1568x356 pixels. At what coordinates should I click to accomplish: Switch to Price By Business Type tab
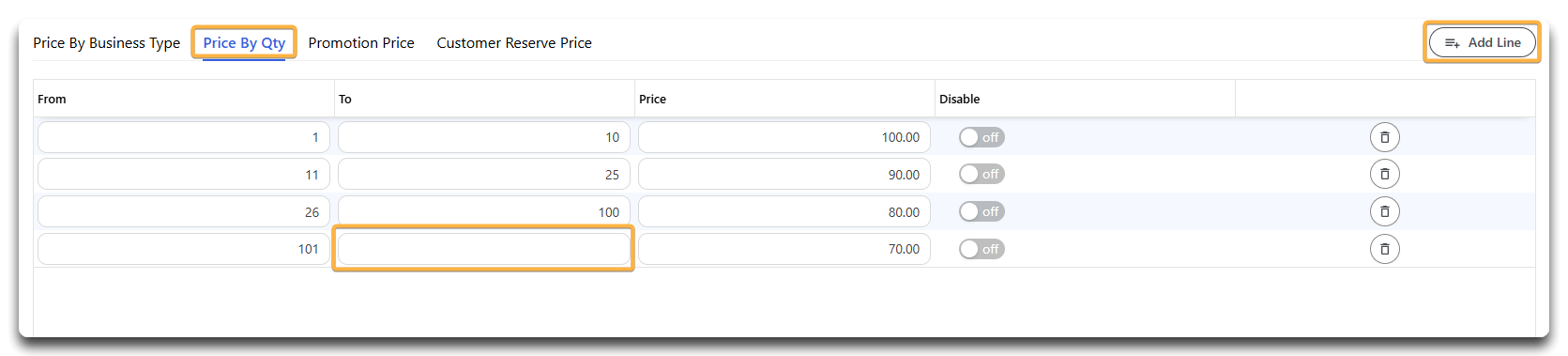pyautogui.click(x=106, y=43)
